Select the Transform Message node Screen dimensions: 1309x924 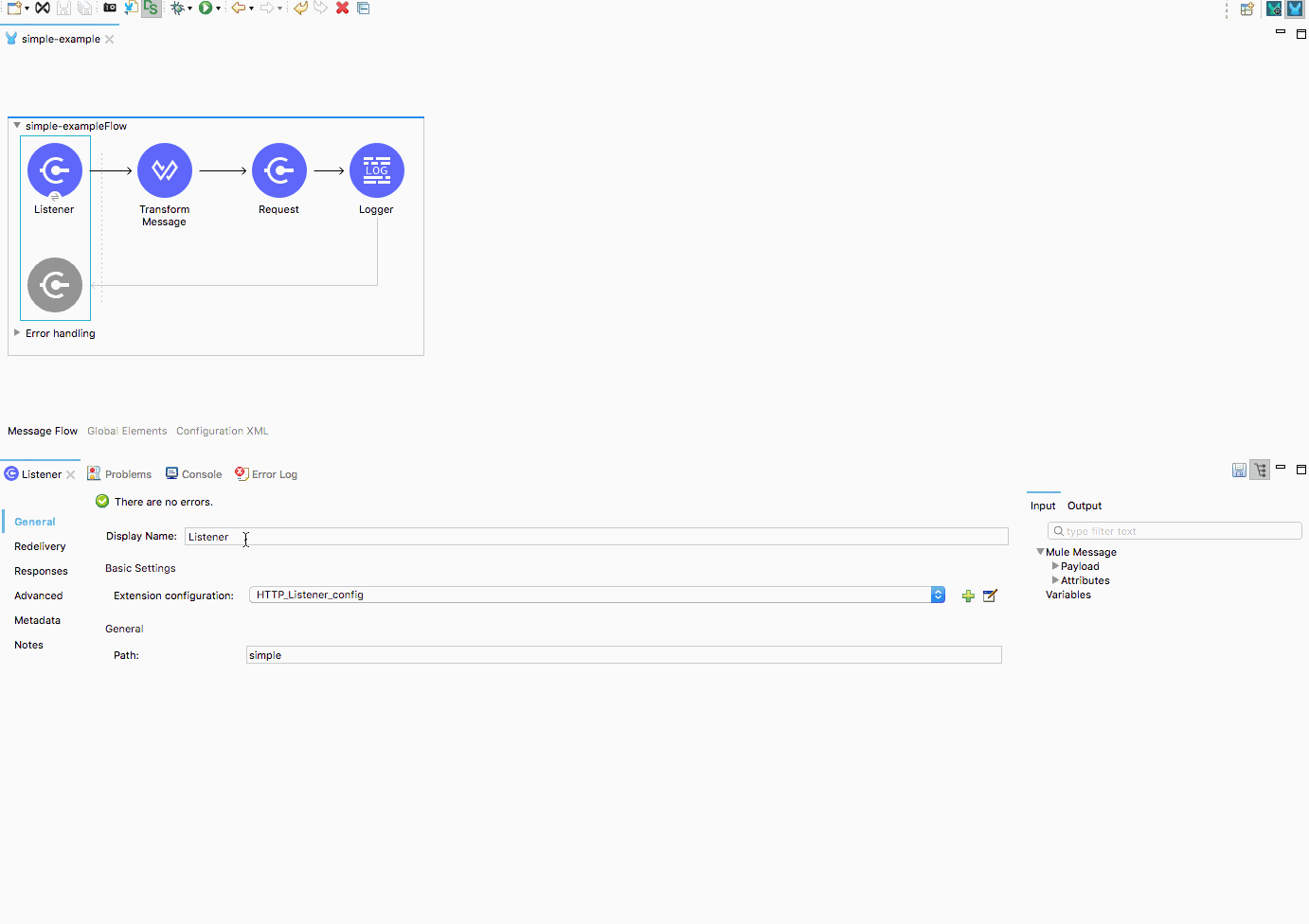tap(165, 170)
